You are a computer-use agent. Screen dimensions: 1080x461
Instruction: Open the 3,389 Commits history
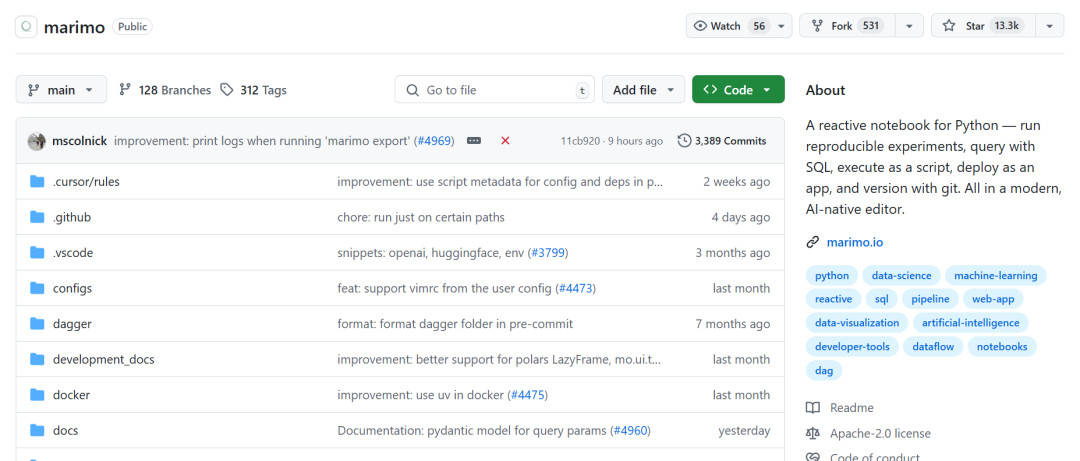(722, 141)
